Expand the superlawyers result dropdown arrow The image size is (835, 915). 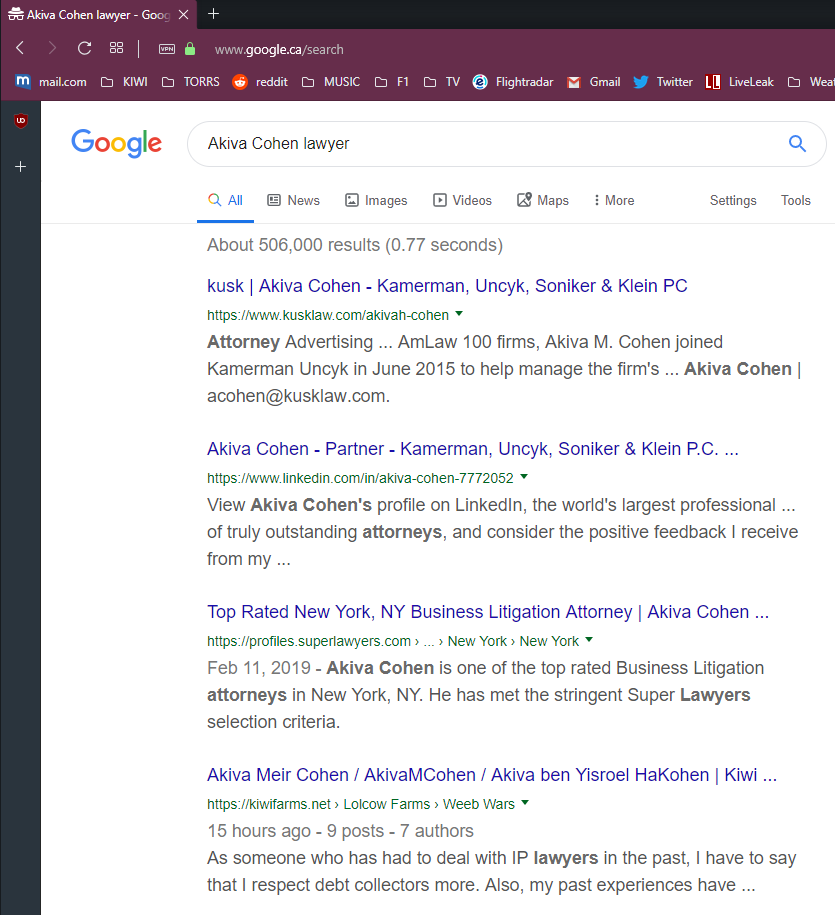click(x=589, y=640)
